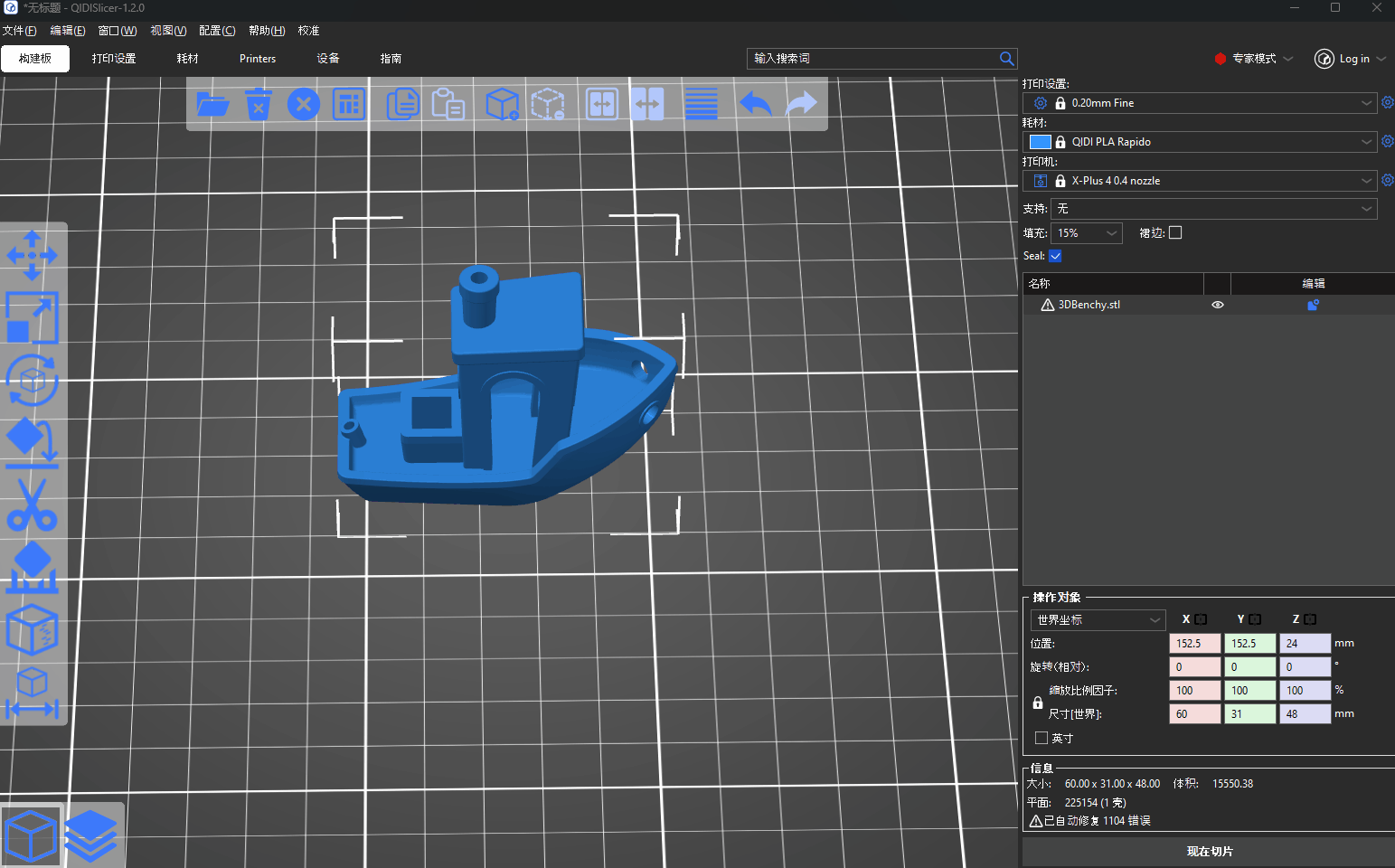The image size is (1395, 868).
Task: Click the Remove instance dashed cube icon
Action: tap(548, 104)
